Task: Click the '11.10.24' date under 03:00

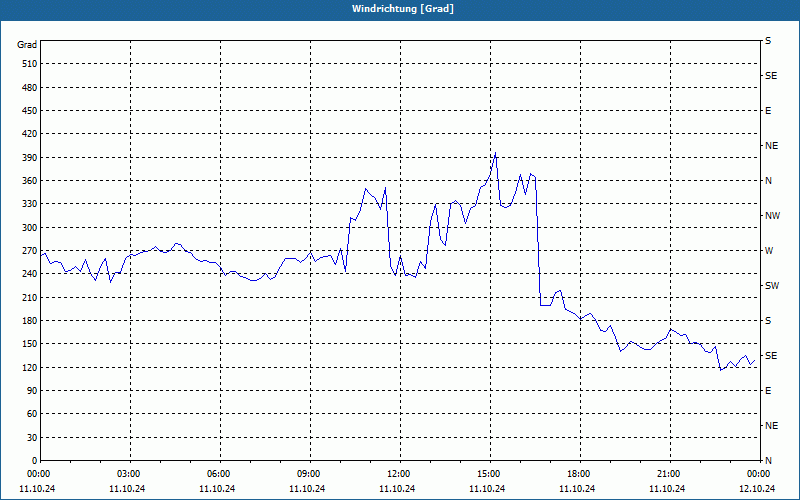Action: click(127, 489)
